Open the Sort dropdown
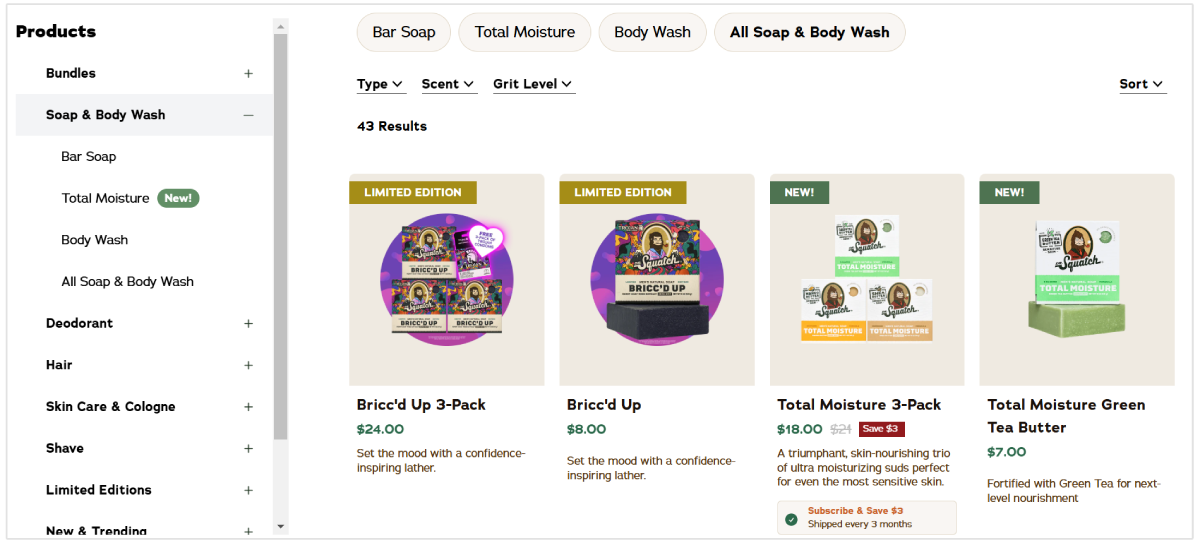This screenshot has width=1200, height=543. click(x=1141, y=84)
